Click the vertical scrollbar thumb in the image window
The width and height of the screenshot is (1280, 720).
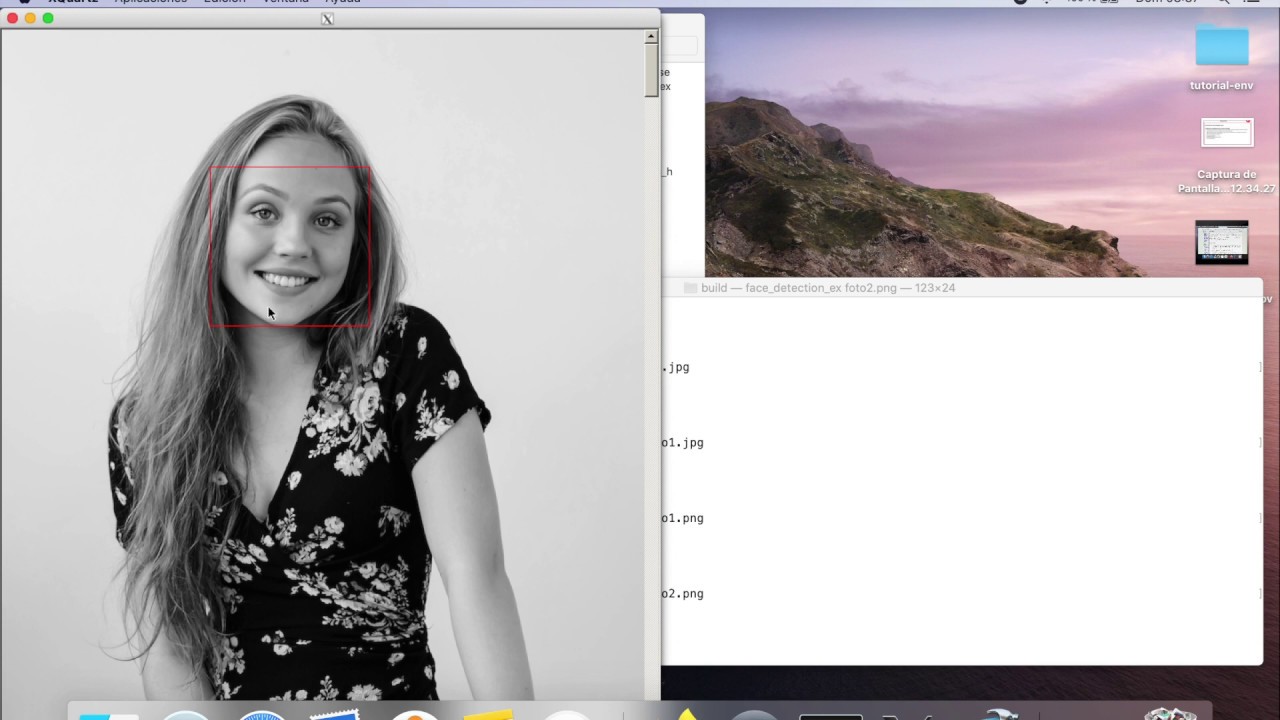click(x=651, y=70)
